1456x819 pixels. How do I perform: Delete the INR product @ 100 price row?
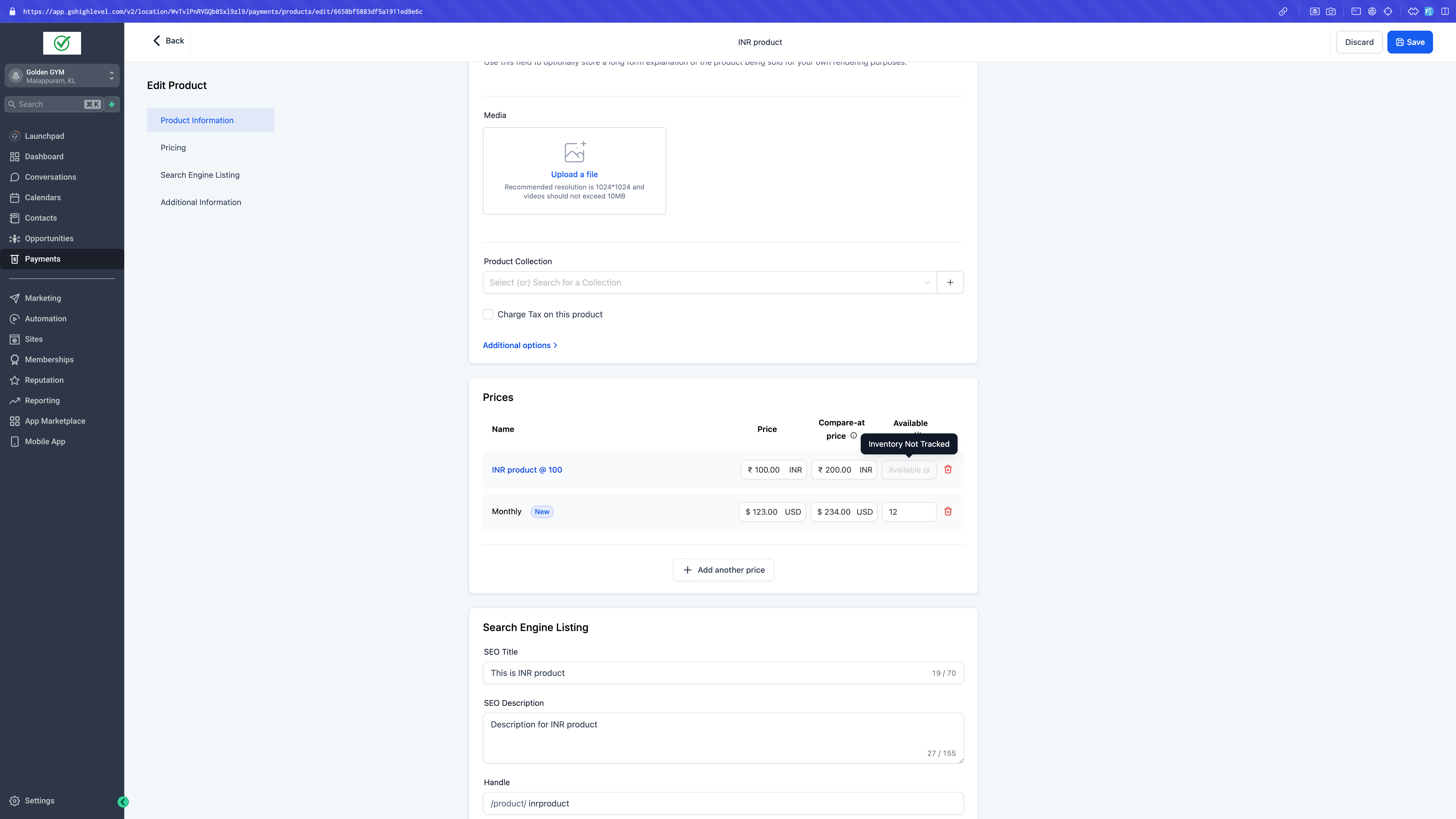click(948, 470)
